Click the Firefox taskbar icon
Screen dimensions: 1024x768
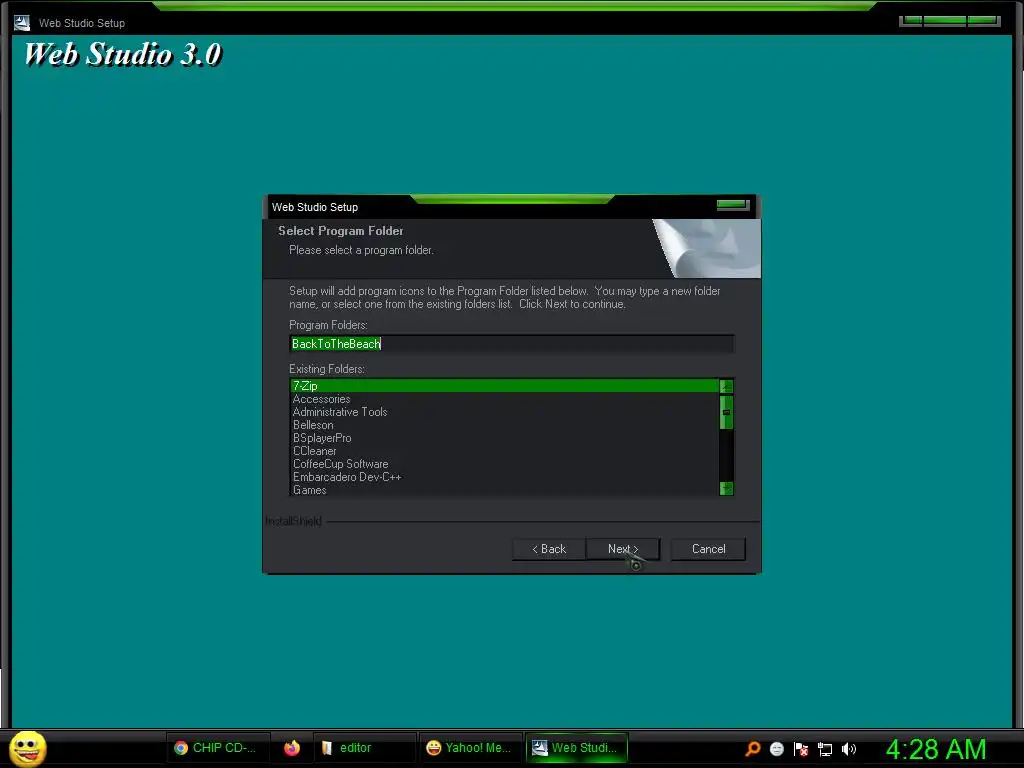pyautogui.click(x=292, y=748)
